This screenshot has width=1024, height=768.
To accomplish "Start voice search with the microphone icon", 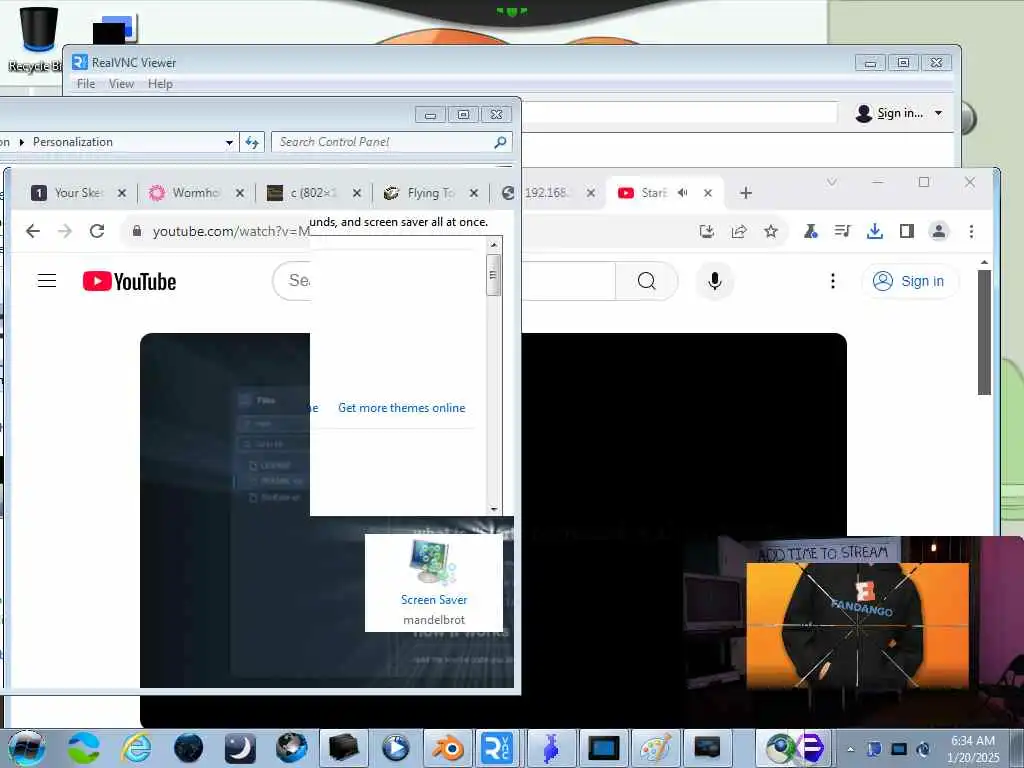I will [715, 281].
